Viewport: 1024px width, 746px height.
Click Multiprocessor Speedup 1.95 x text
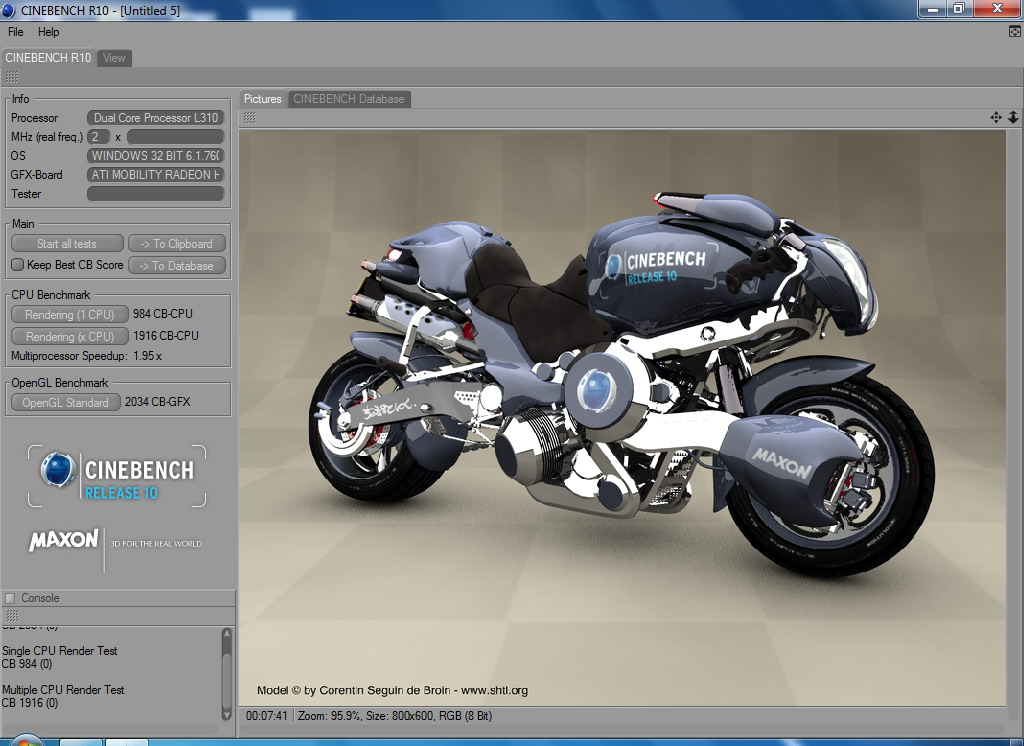[x=86, y=356]
